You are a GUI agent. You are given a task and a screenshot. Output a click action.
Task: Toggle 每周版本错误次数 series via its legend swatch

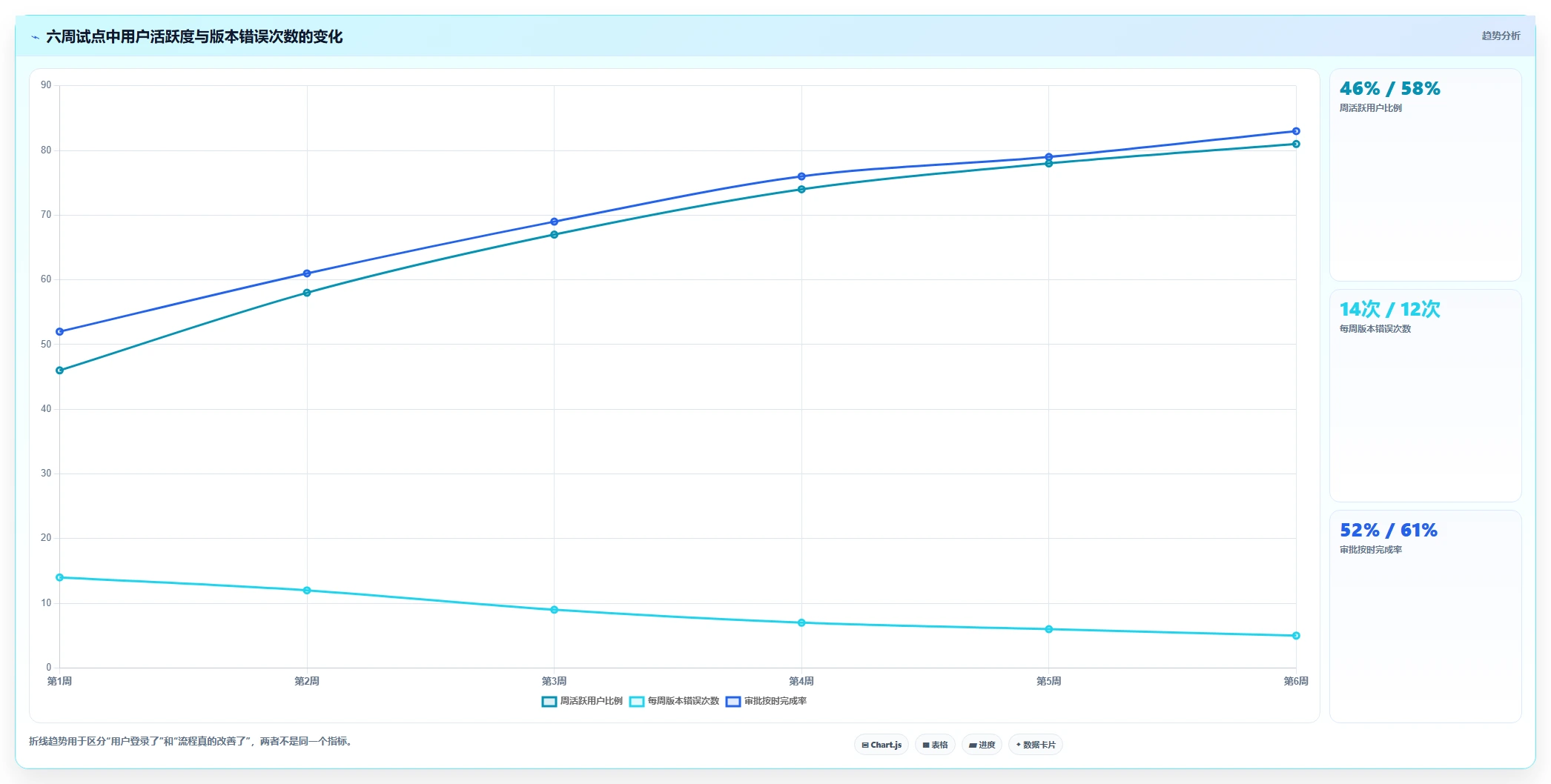point(637,702)
